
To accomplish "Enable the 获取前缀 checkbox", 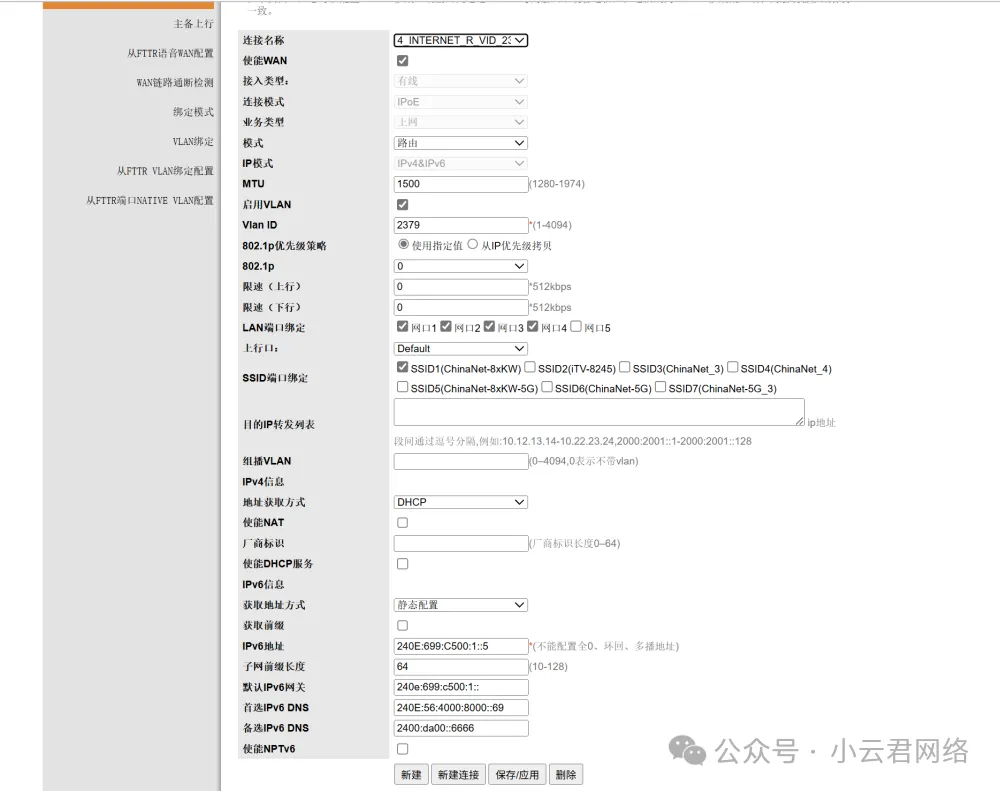I will [402, 625].
